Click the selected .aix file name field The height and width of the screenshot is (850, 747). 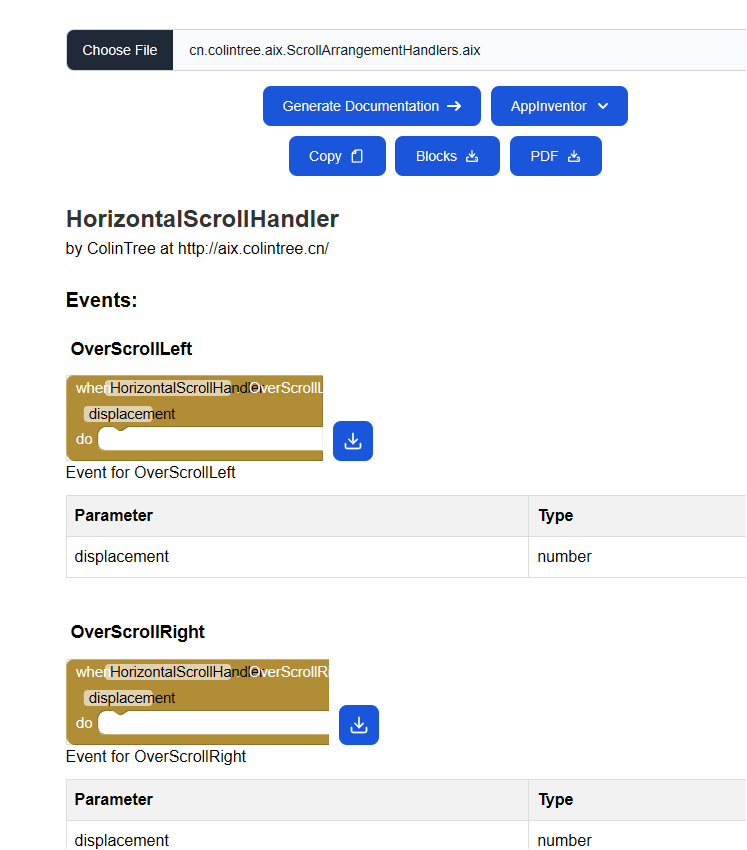pyautogui.click(x=334, y=50)
